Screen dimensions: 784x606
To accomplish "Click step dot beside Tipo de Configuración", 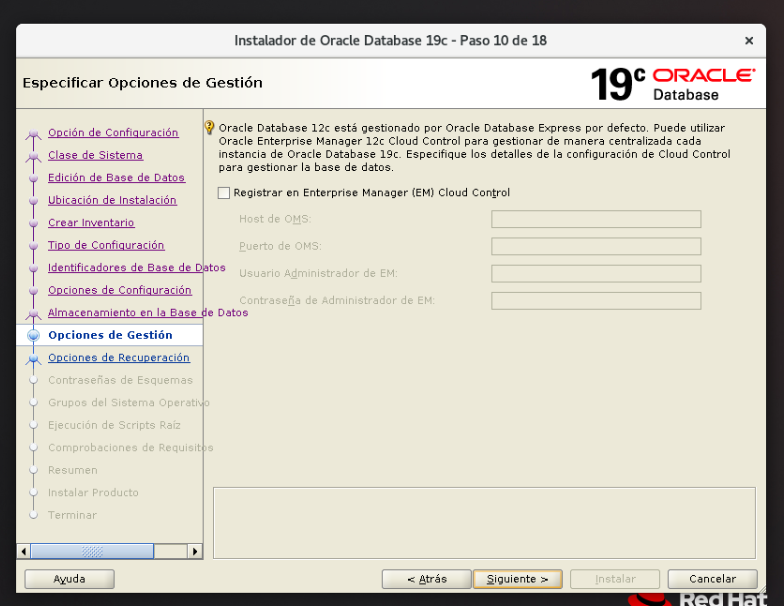I will [x=34, y=246].
